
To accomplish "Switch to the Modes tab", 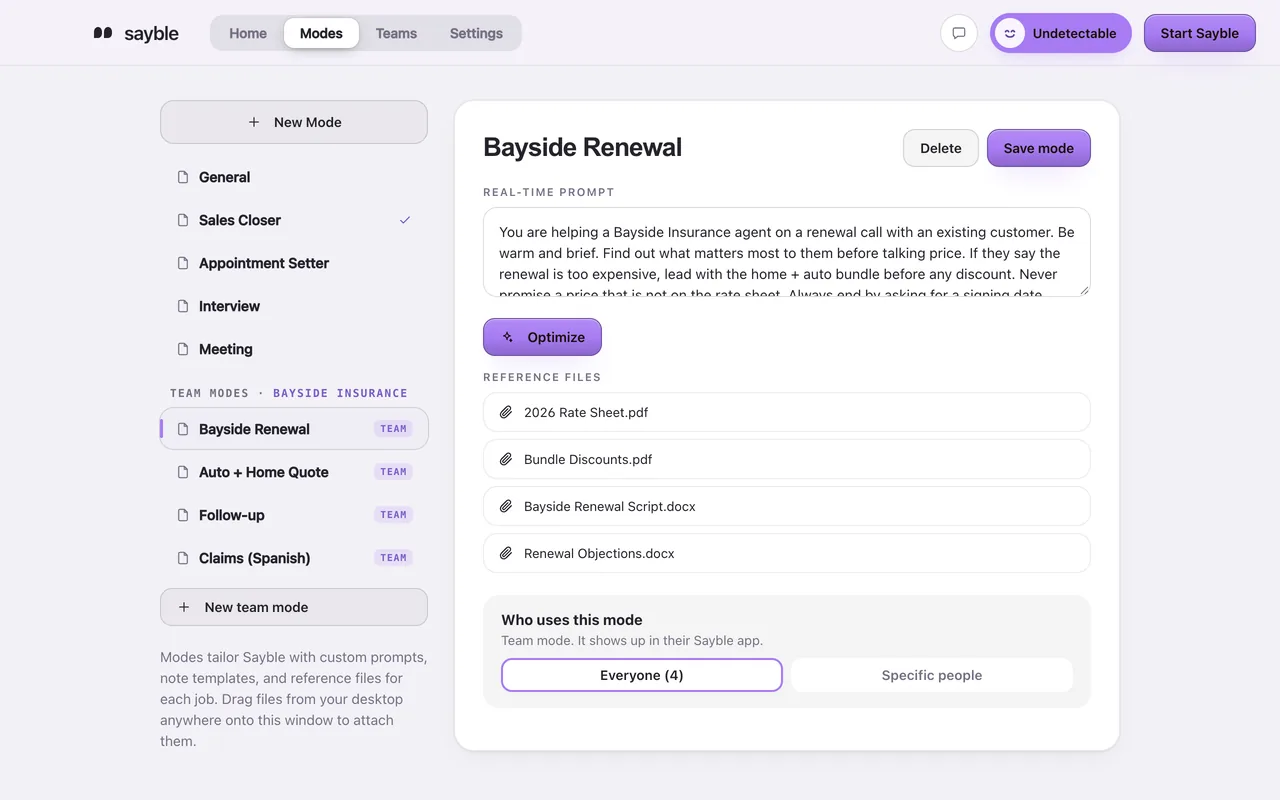I will click(x=321, y=33).
